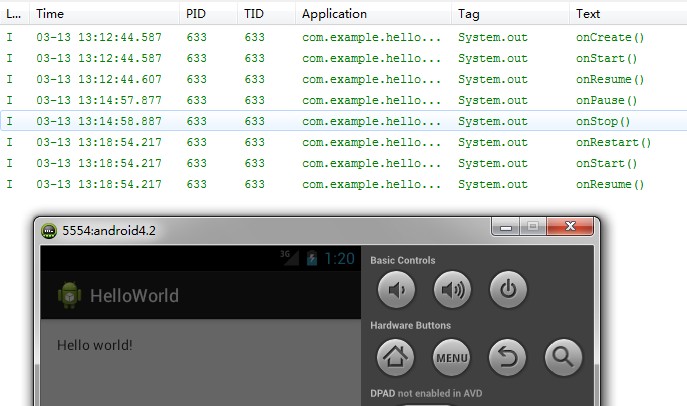The width and height of the screenshot is (687, 406).
Task: Select the onRestart() log entry
Action: (x=344, y=142)
